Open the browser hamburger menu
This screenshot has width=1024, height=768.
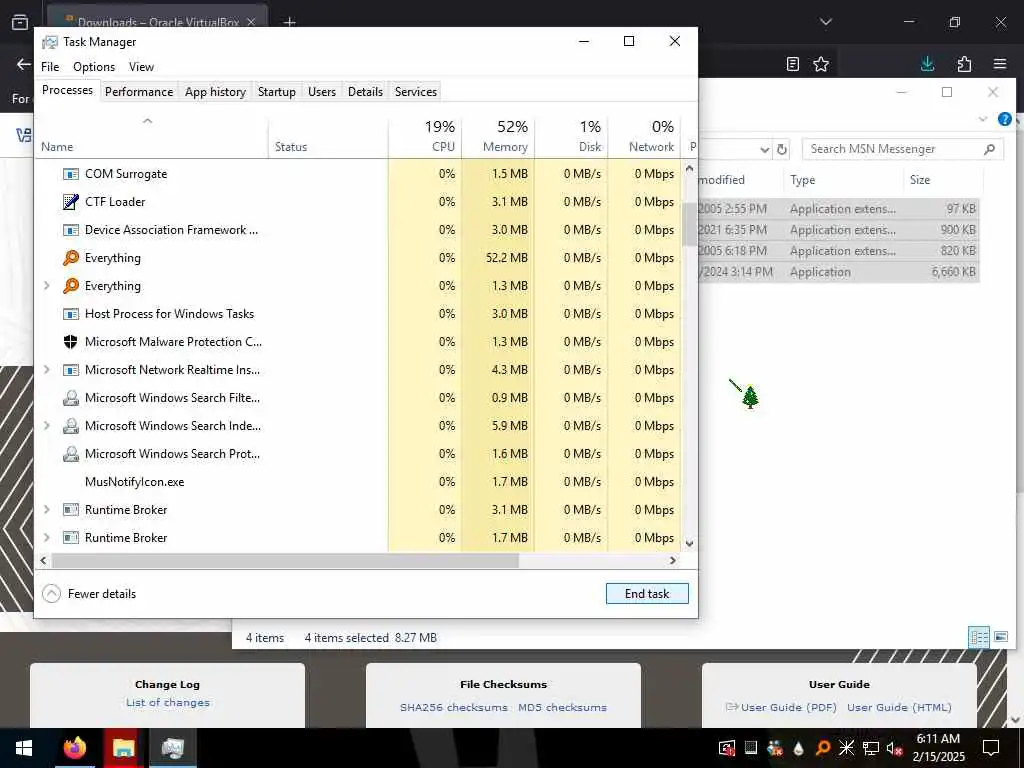[x=1000, y=64]
